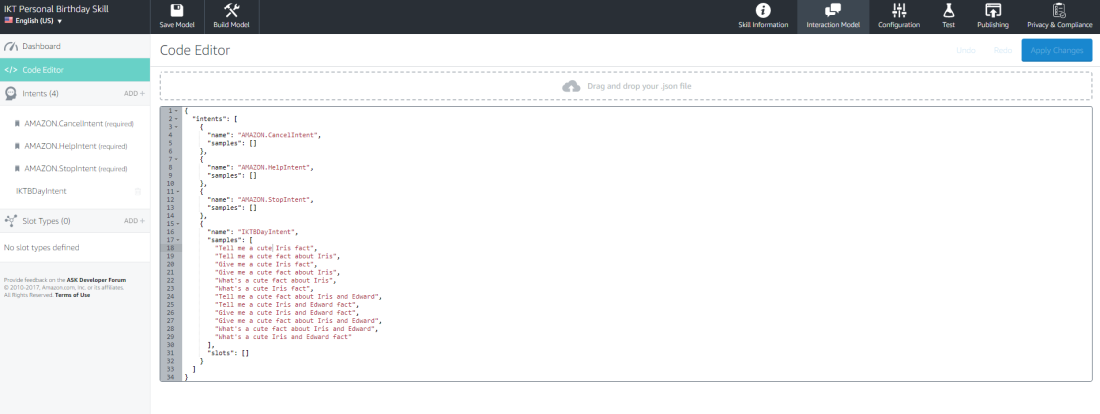Click the "Give me a cute Iris fact" line
Image resolution: width=1100 pixels, height=414 pixels.
click(266, 264)
